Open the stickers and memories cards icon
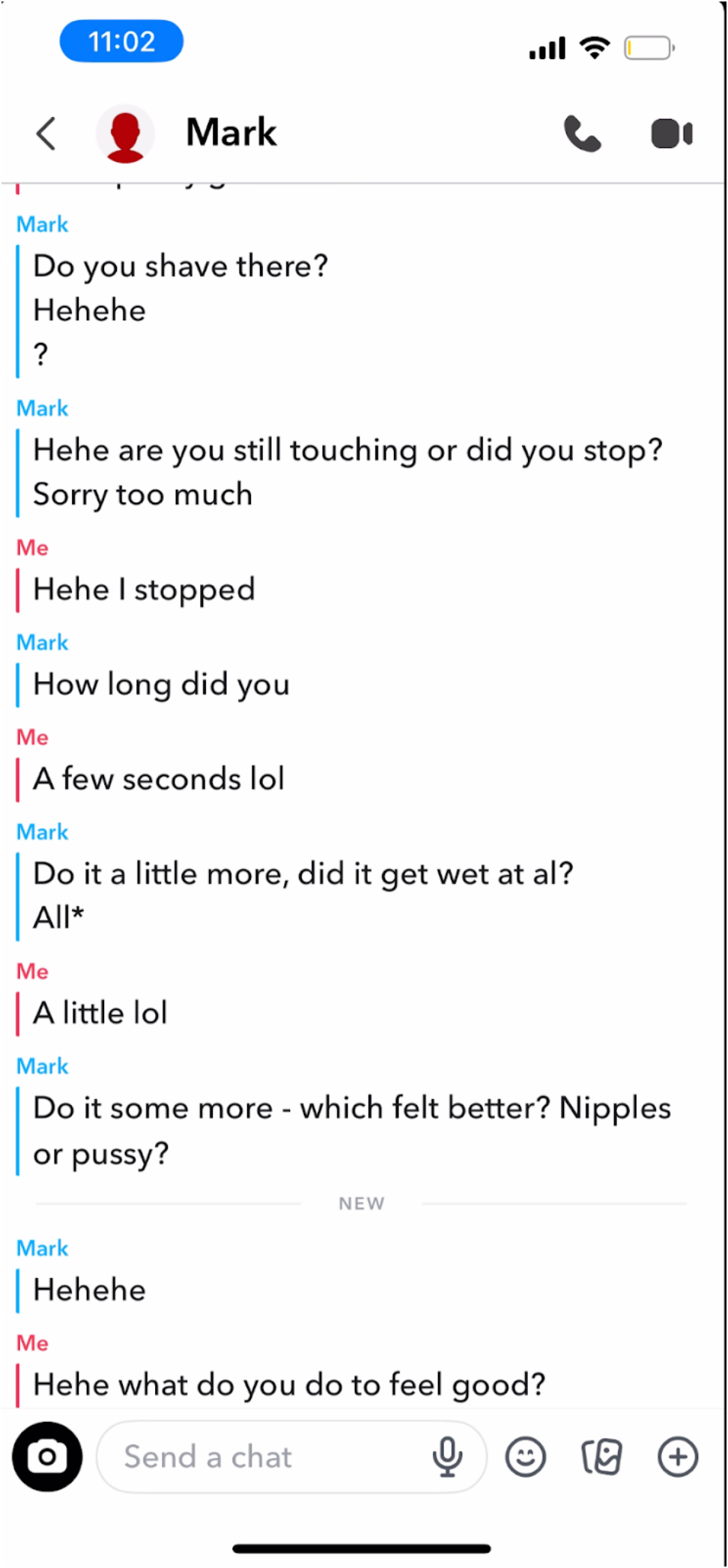The height and width of the screenshot is (1568, 728). pos(602,1456)
